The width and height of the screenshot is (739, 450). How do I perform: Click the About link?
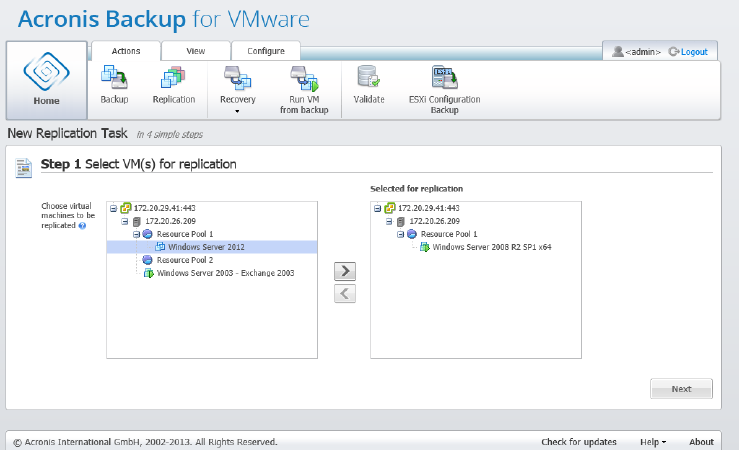701,442
